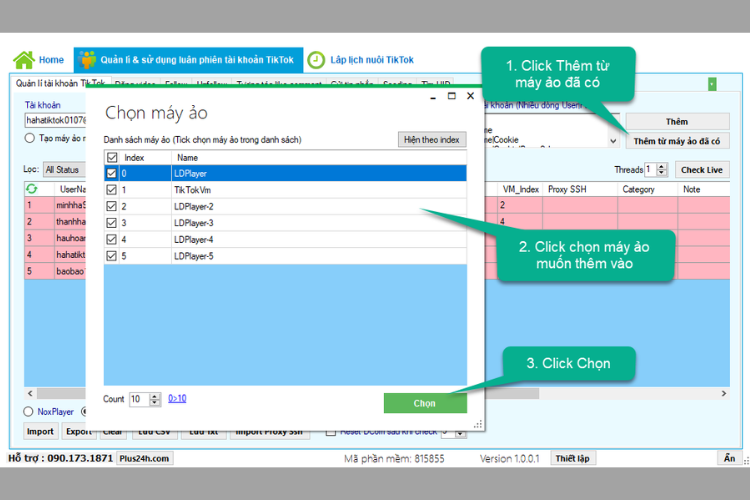The height and width of the screenshot is (500, 750).
Task: Click the green refresh icon in the table header
Action: (32, 189)
